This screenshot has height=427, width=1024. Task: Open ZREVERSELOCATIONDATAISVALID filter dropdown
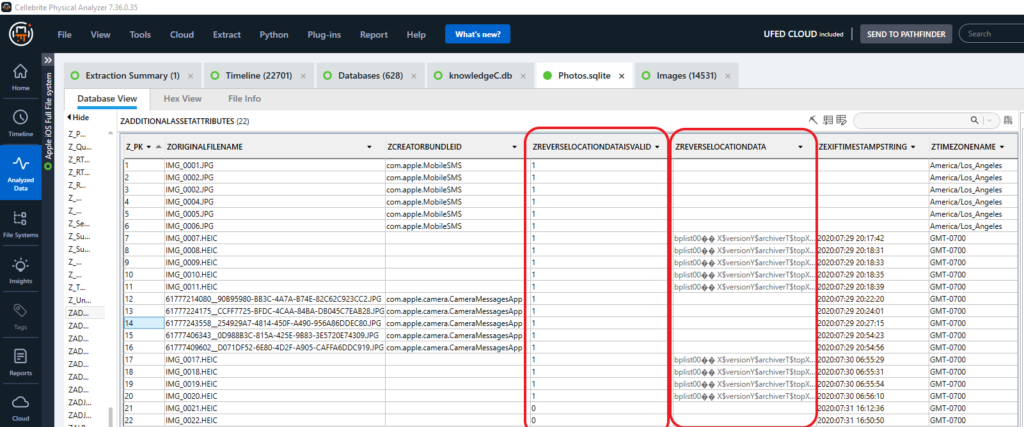(x=657, y=147)
